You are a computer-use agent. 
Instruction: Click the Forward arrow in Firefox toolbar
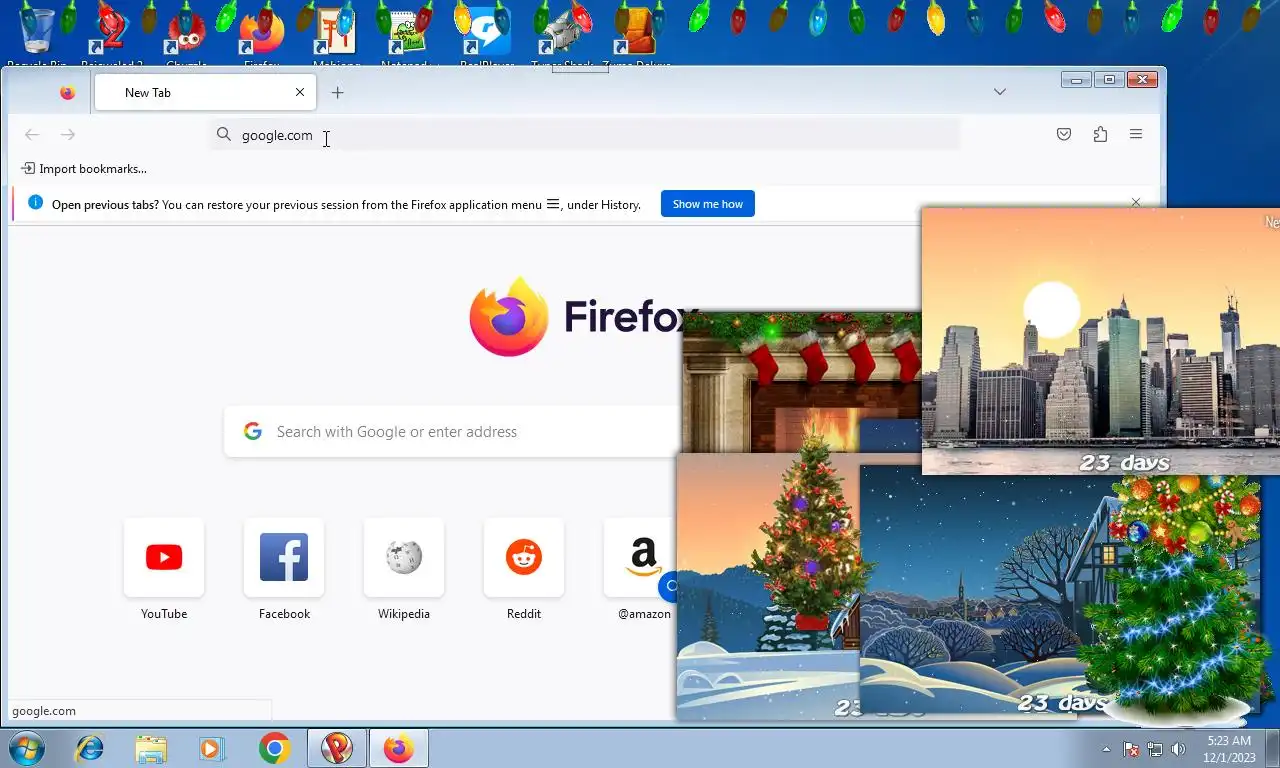[x=68, y=134]
